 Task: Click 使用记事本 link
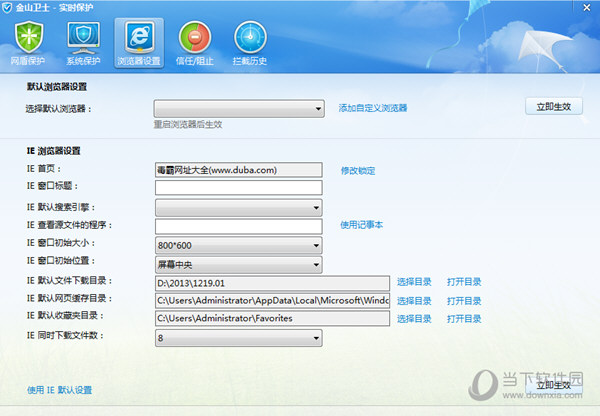[x=361, y=225]
